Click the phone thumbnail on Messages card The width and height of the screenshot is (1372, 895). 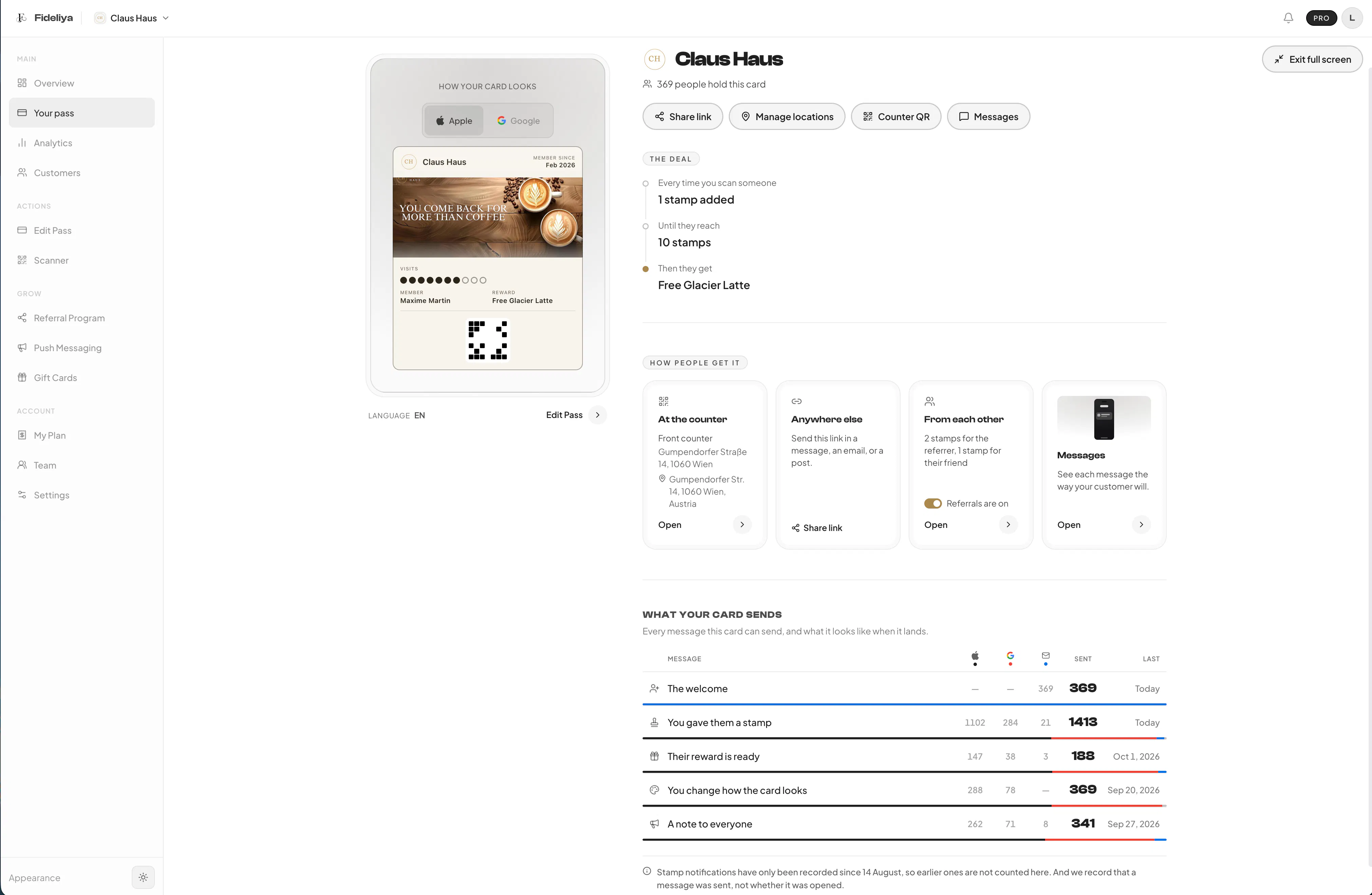coord(1104,419)
